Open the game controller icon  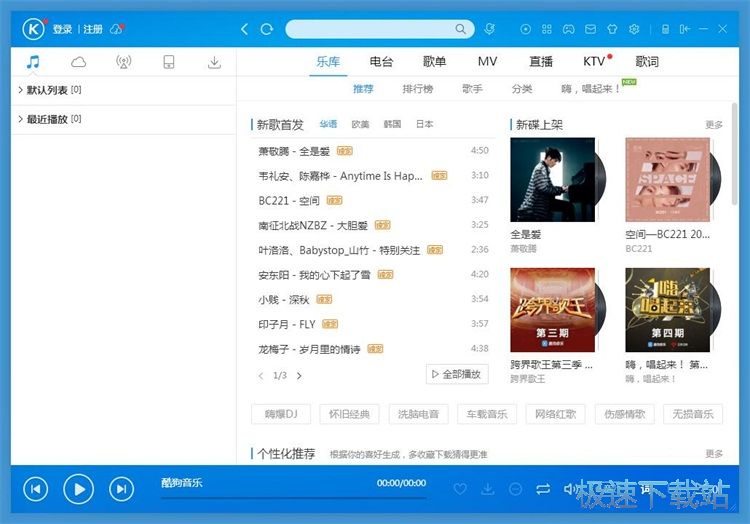[568, 29]
